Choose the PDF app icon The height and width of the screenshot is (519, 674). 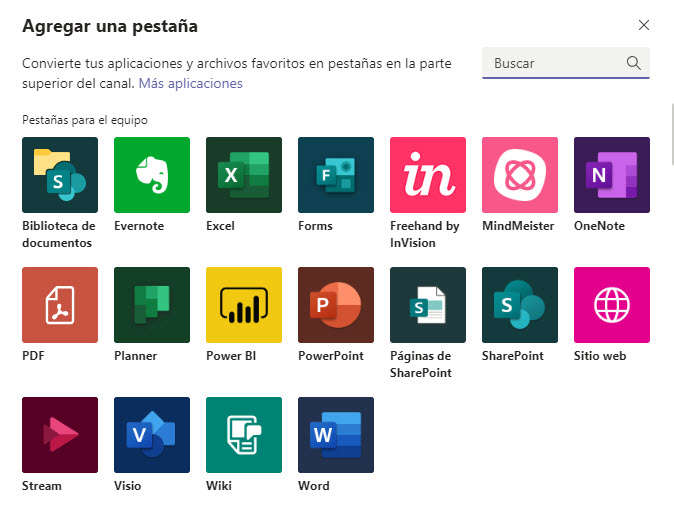(x=60, y=305)
